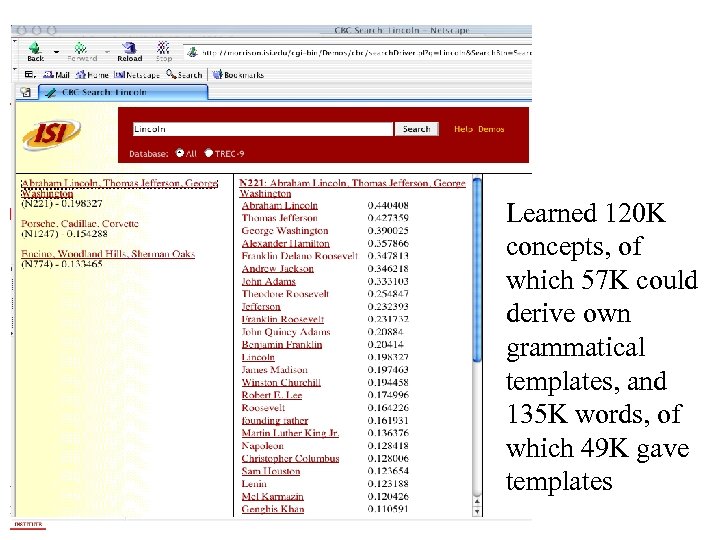Click the Theodore Roosevelt entry
The image size is (720, 540).
[285, 294]
